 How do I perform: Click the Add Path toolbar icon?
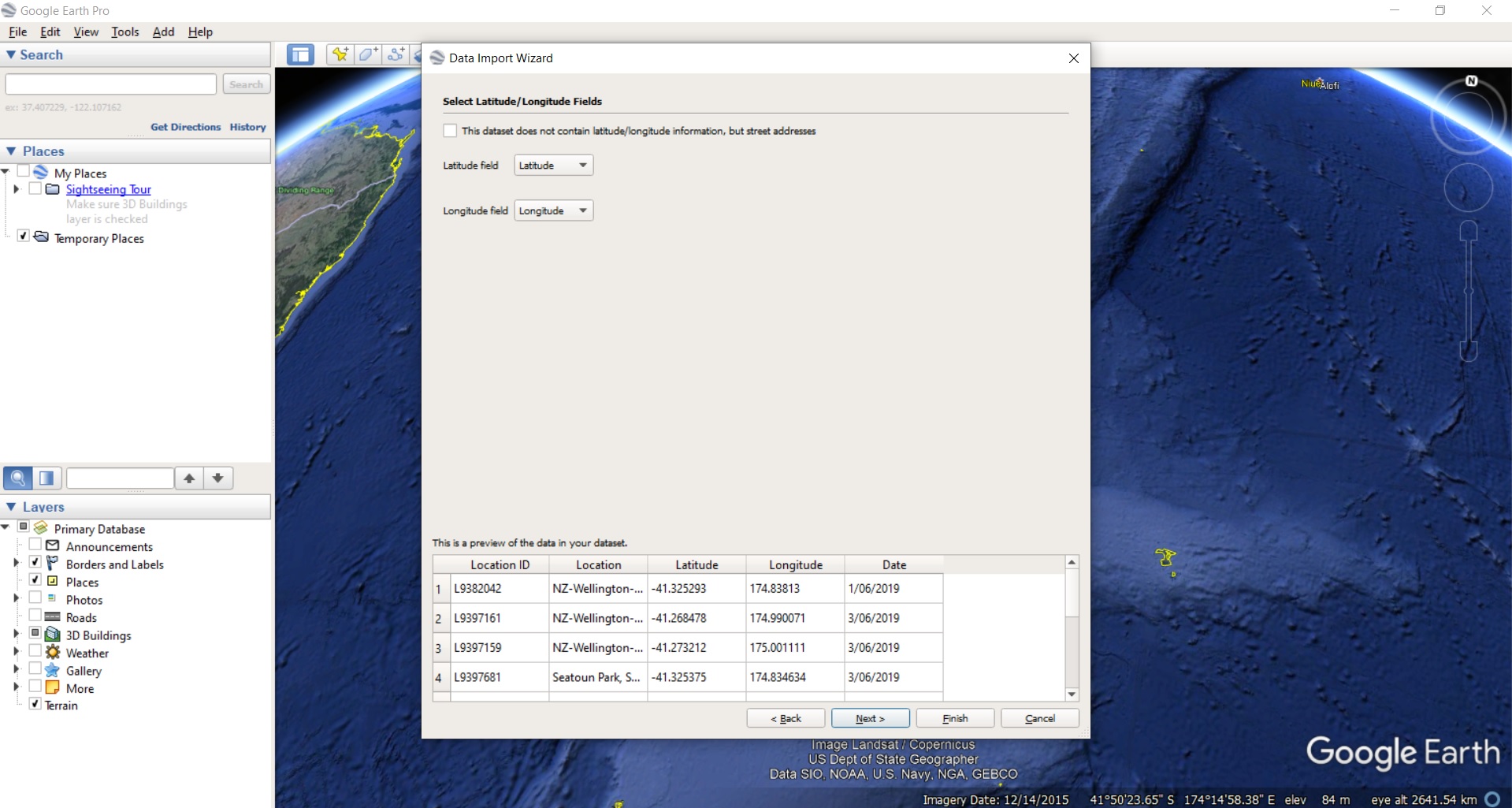(x=396, y=54)
